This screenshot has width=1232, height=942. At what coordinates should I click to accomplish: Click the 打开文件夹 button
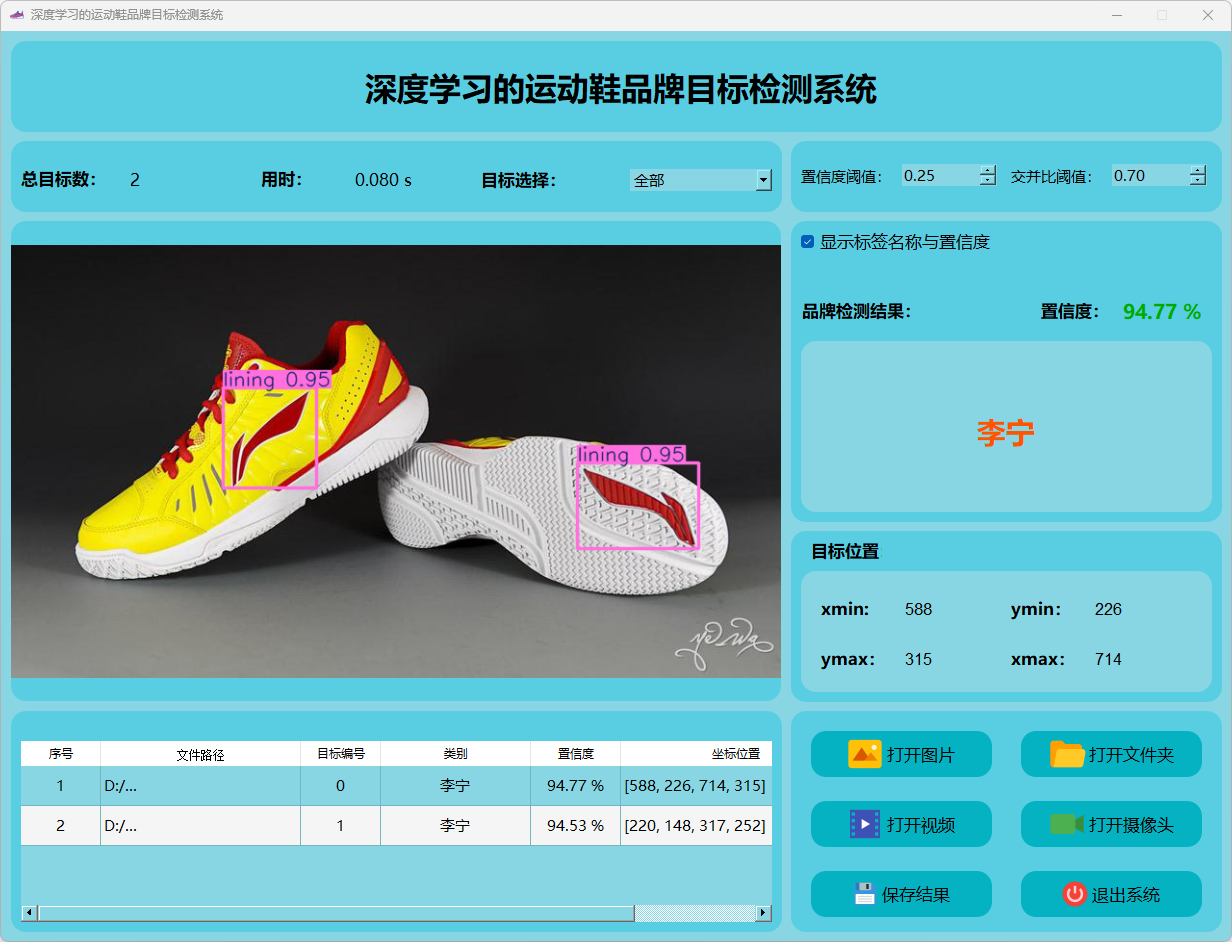point(1111,754)
